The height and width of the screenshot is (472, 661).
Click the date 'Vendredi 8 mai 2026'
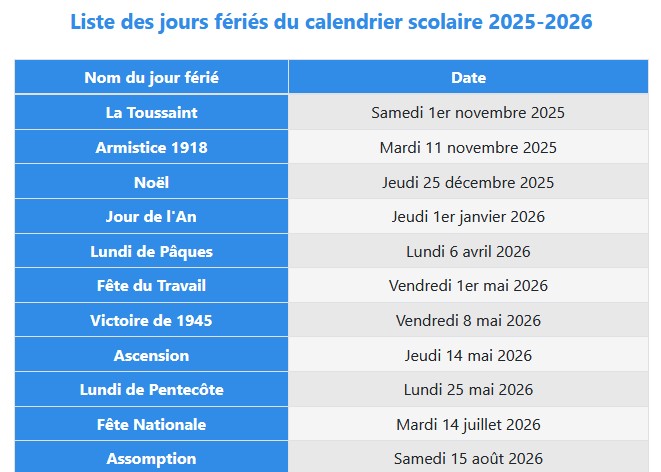tap(468, 321)
